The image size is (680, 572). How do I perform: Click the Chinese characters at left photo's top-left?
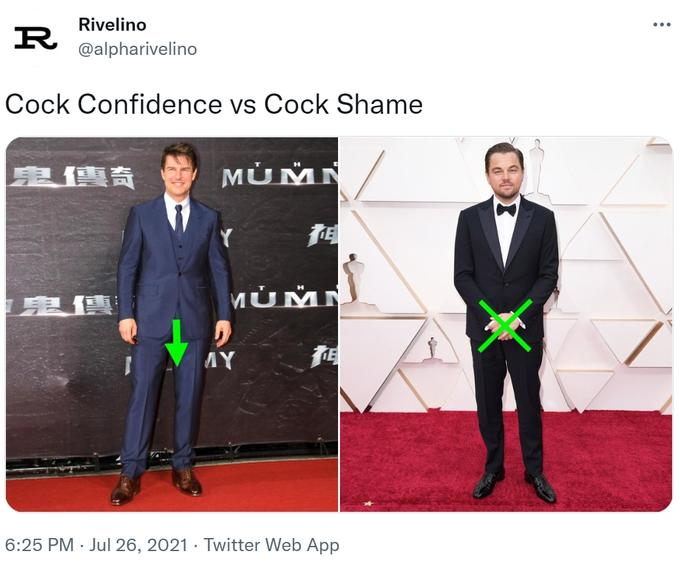(72, 178)
